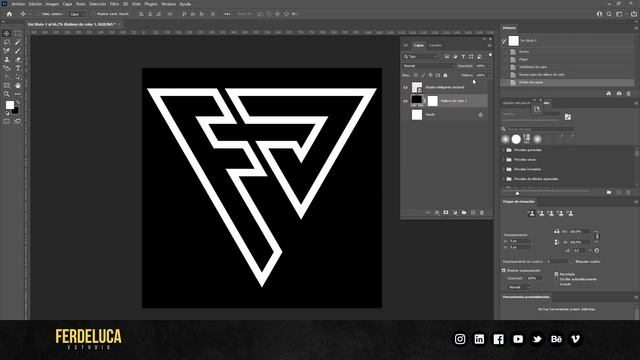Select the Rectangular Marquee tool
Image resolution: width=640 pixels, height=360 pixels.
(x=18, y=33)
